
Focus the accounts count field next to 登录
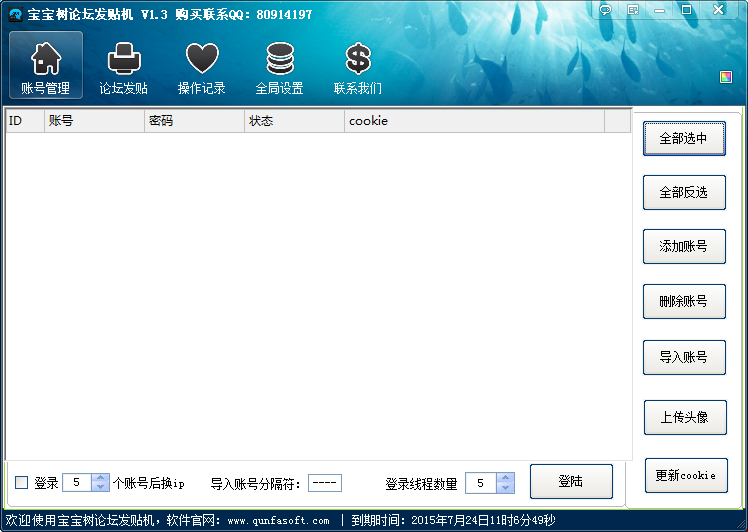[x=77, y=482]
